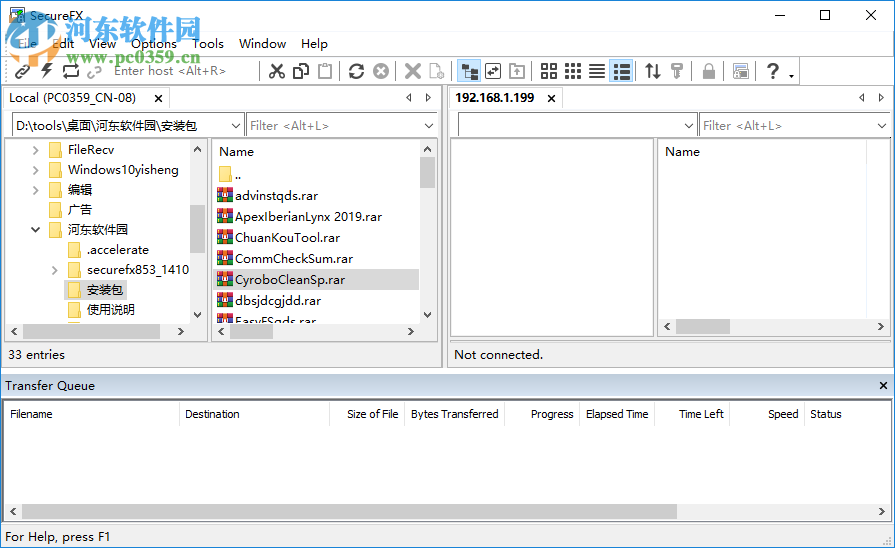Open the Help menu
Image resolution: width=895 pixels, height=548 pixels.
315,43
